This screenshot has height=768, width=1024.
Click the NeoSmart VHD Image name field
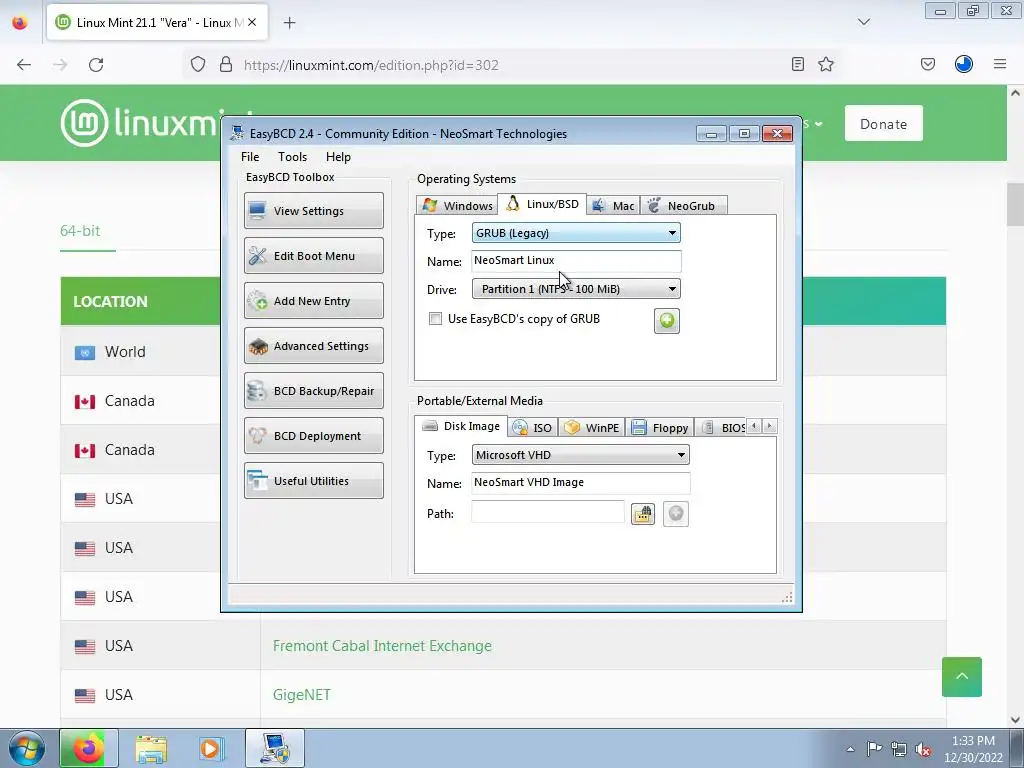click(581, 483)
